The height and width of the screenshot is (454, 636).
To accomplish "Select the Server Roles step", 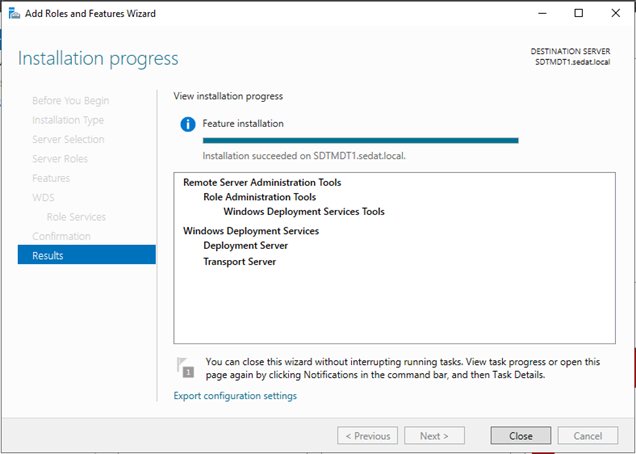I will (x=60, y=159).
